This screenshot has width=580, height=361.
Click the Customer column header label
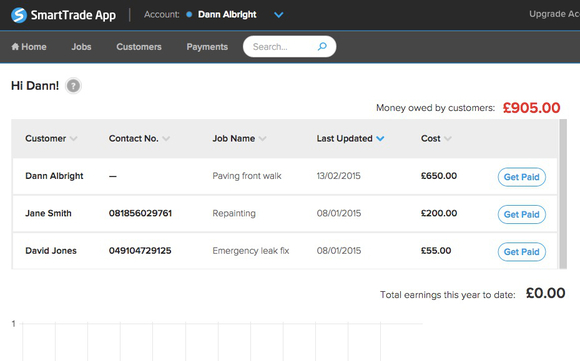[x=45, y=139]
